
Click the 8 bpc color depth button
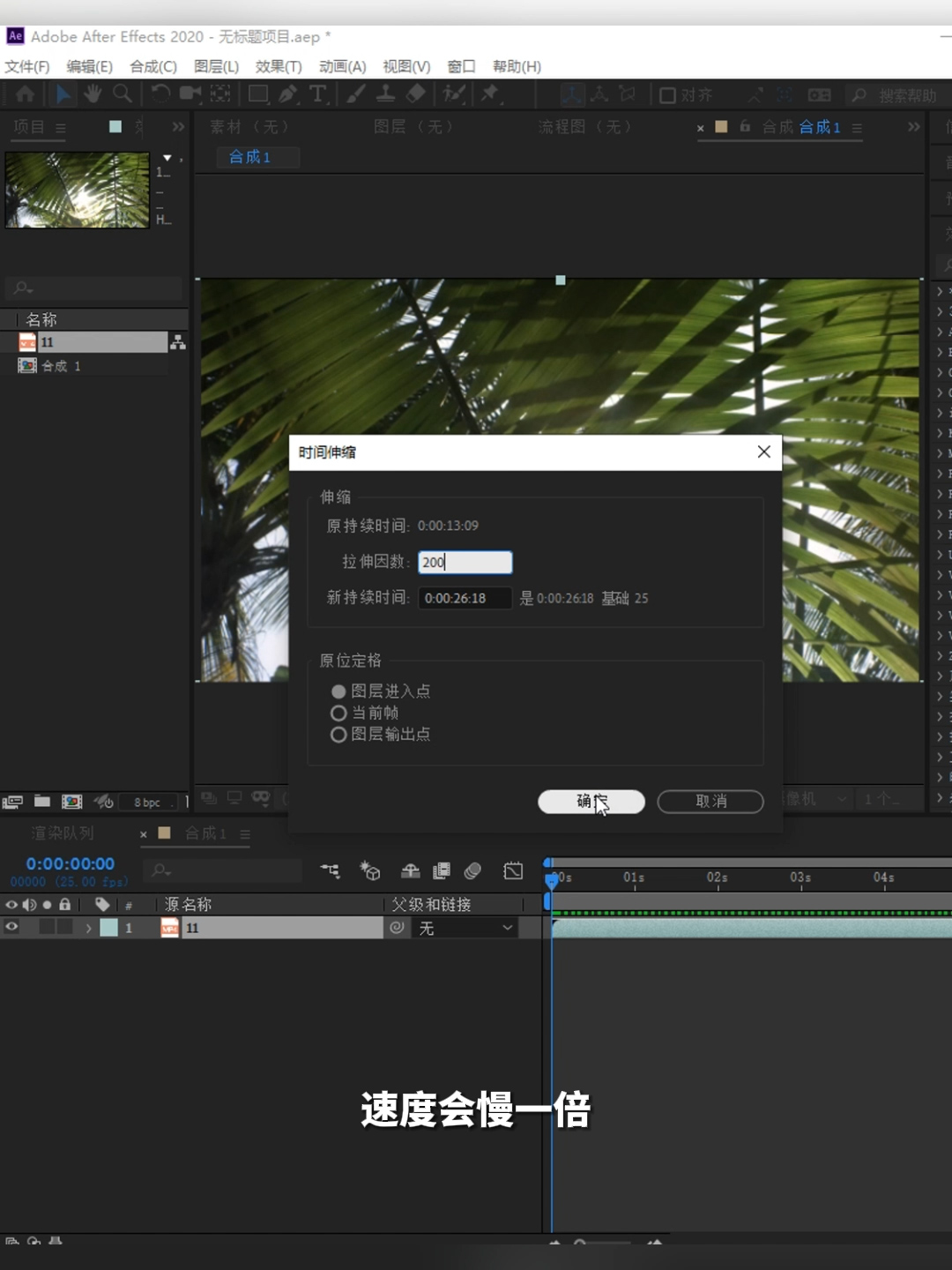(147, 803)
